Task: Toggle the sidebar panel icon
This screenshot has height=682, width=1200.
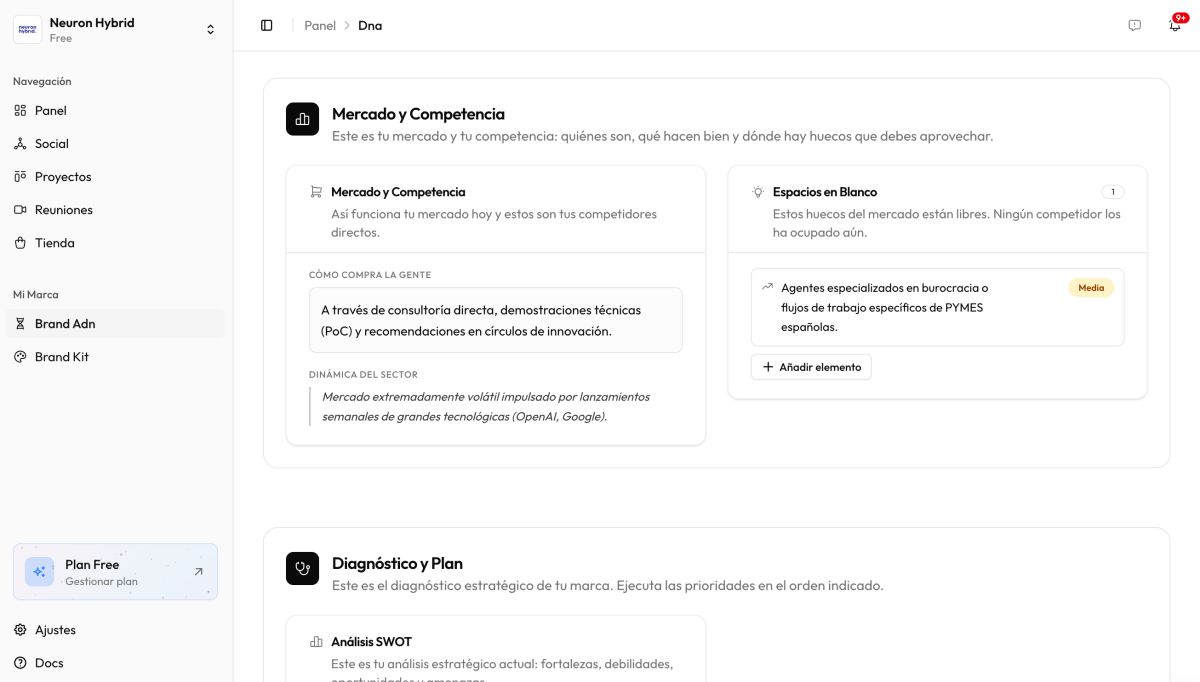Action: pos(266,25)
